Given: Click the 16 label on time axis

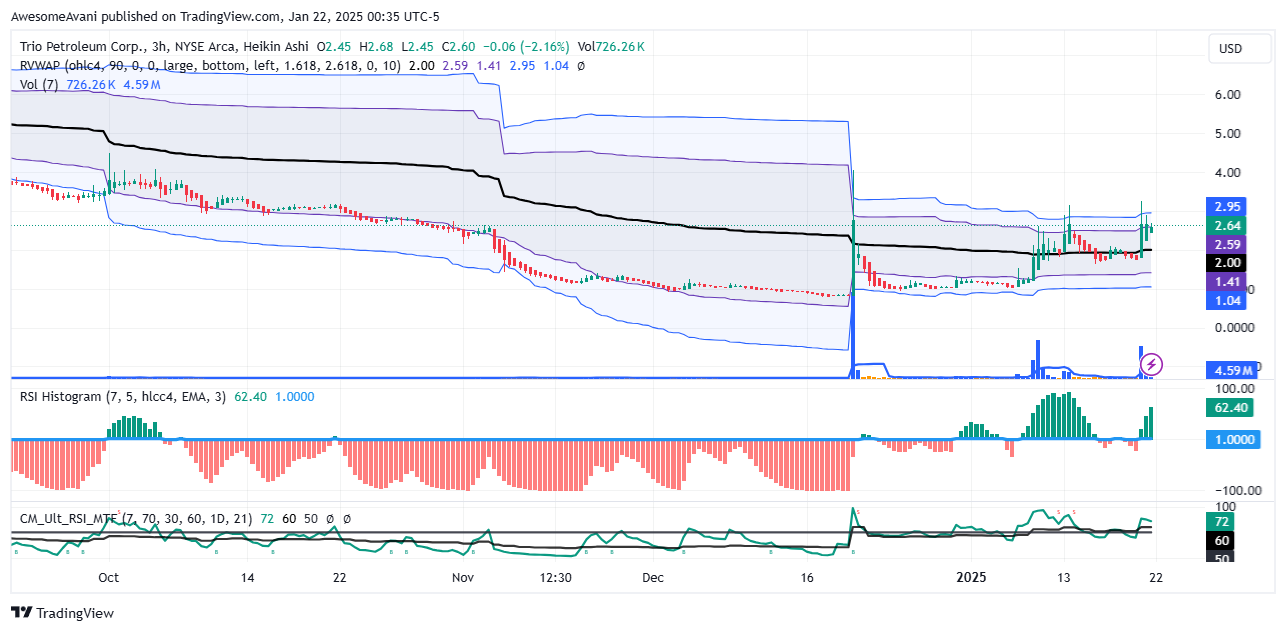Looking at the screenshot, I should (808, 578).
